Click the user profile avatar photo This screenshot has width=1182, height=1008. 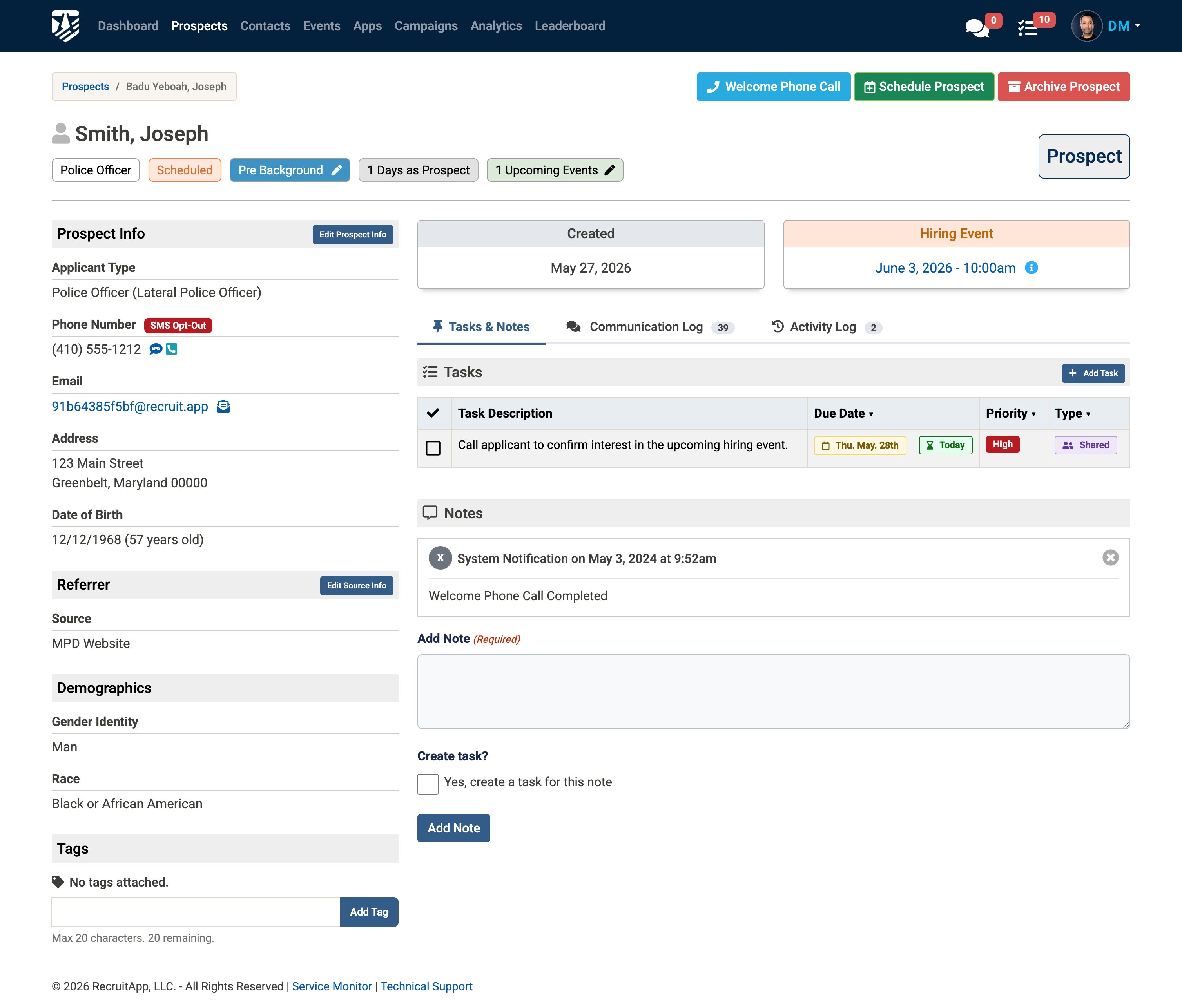click(x=1087, y=25)
